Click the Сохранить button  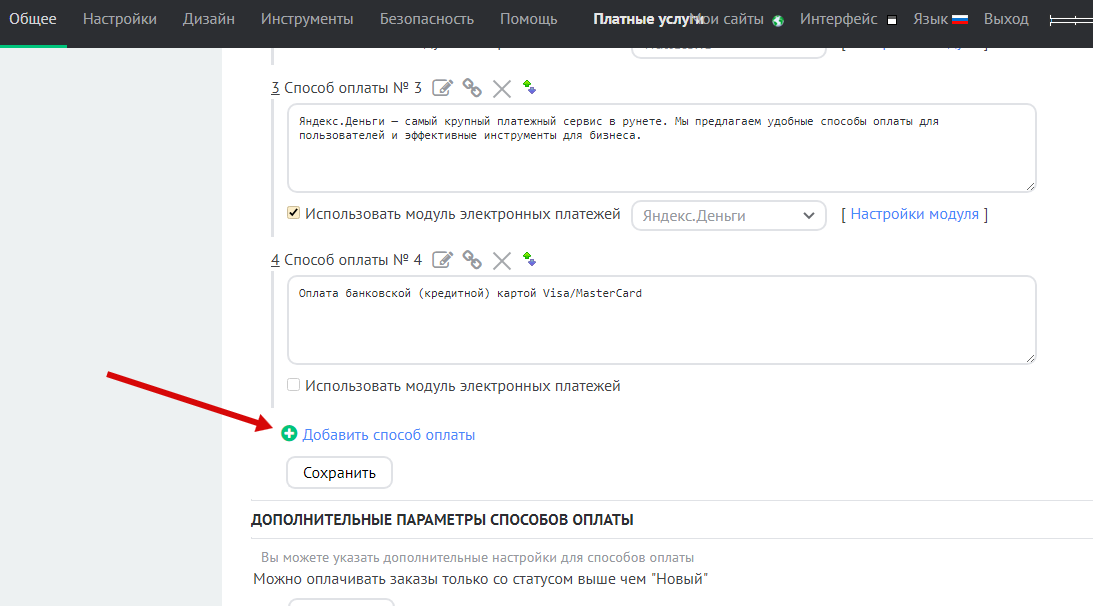[339, 473]
